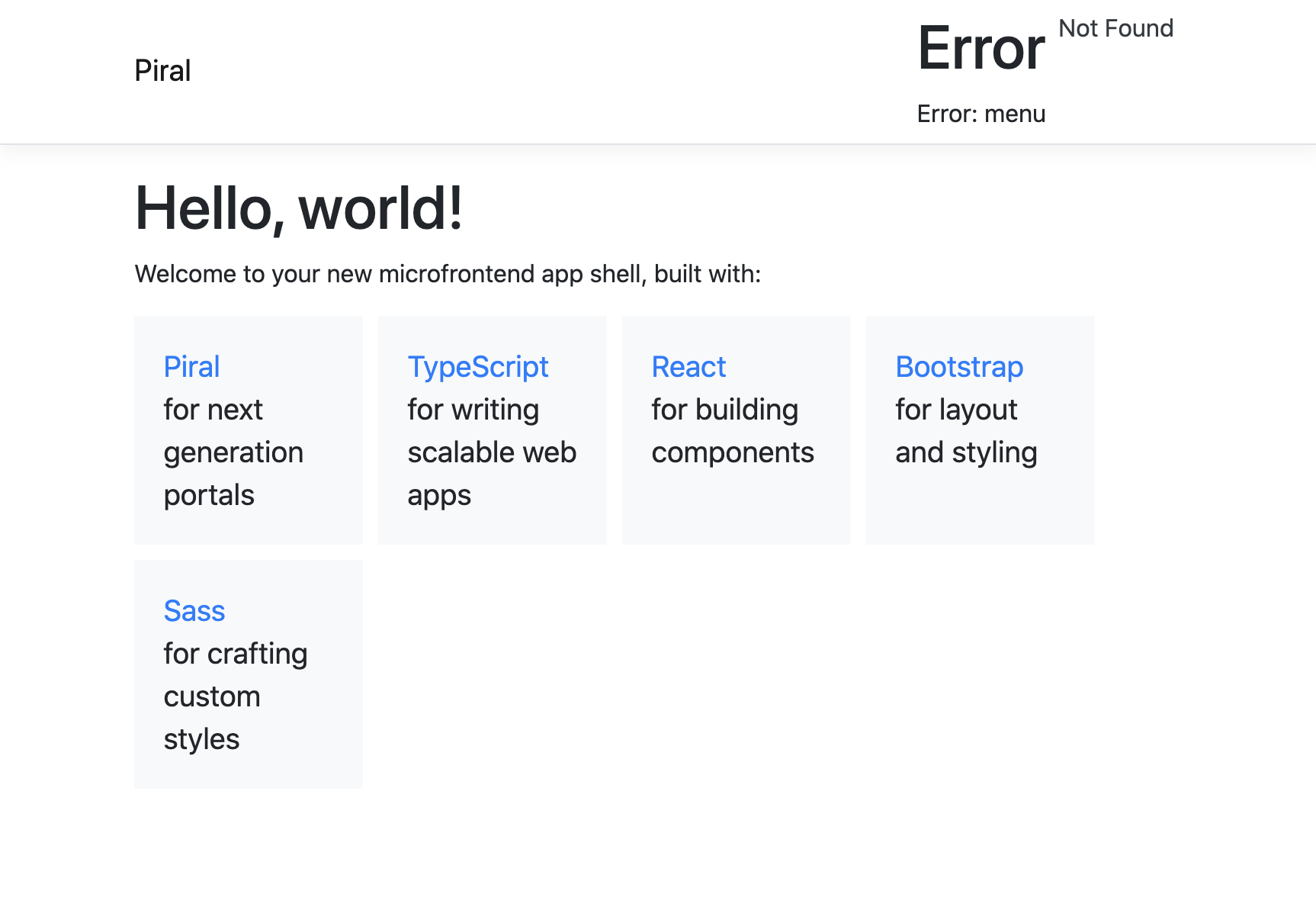
Task: Click the large "Error" heading
Action: coord(981,48)
